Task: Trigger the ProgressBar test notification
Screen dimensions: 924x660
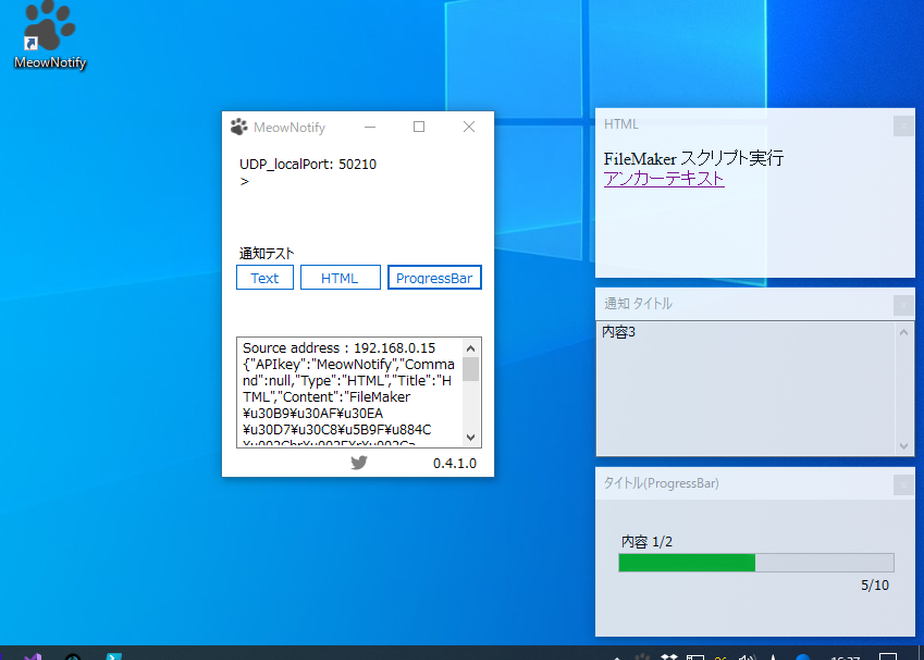Action: 434,278
